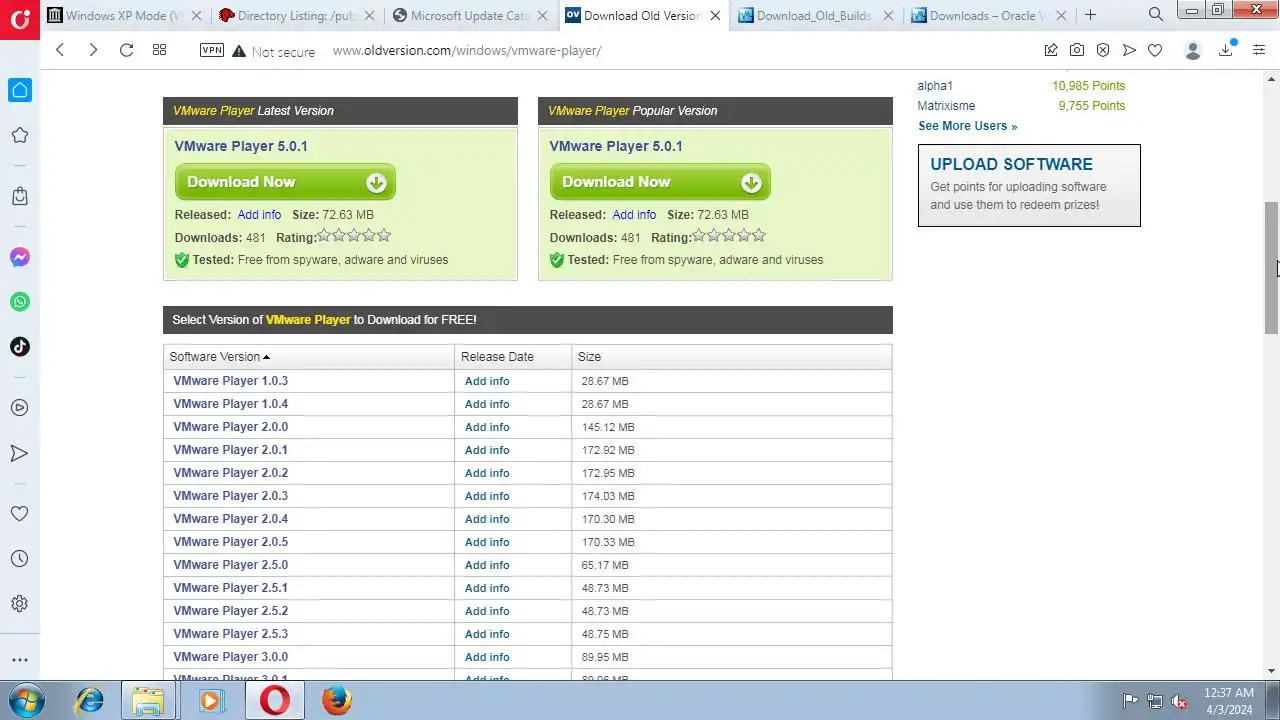Go forward to next page
Image resolution: width=1280 pixels, height=720 pixels.
tap(93, 50)
